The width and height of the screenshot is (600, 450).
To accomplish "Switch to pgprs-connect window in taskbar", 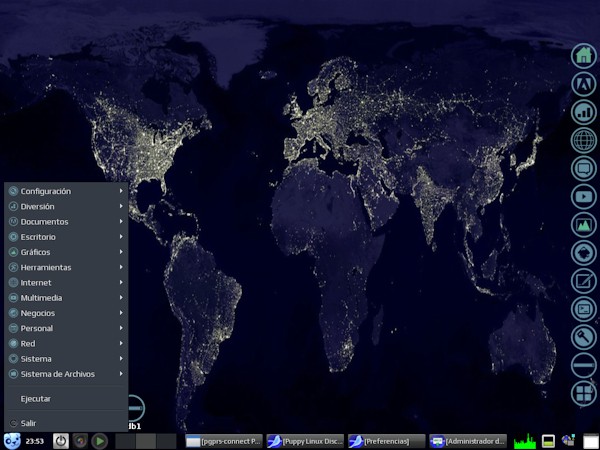I will click(224, 441).
